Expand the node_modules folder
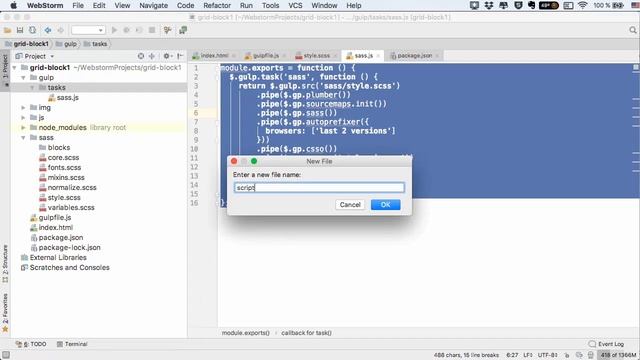This screenshot has height=360, width=640. coord(24,127)
